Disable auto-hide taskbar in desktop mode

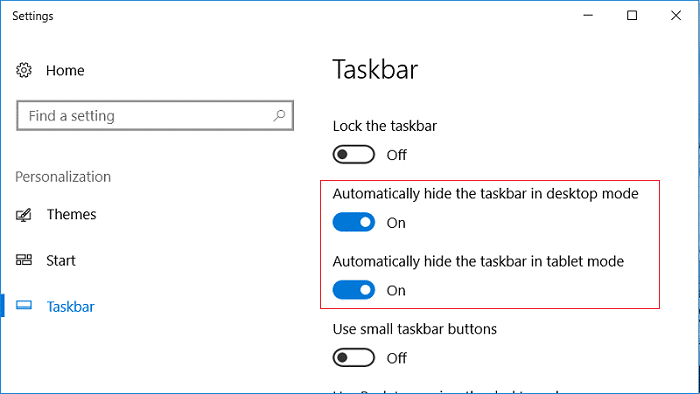point(354,222)
